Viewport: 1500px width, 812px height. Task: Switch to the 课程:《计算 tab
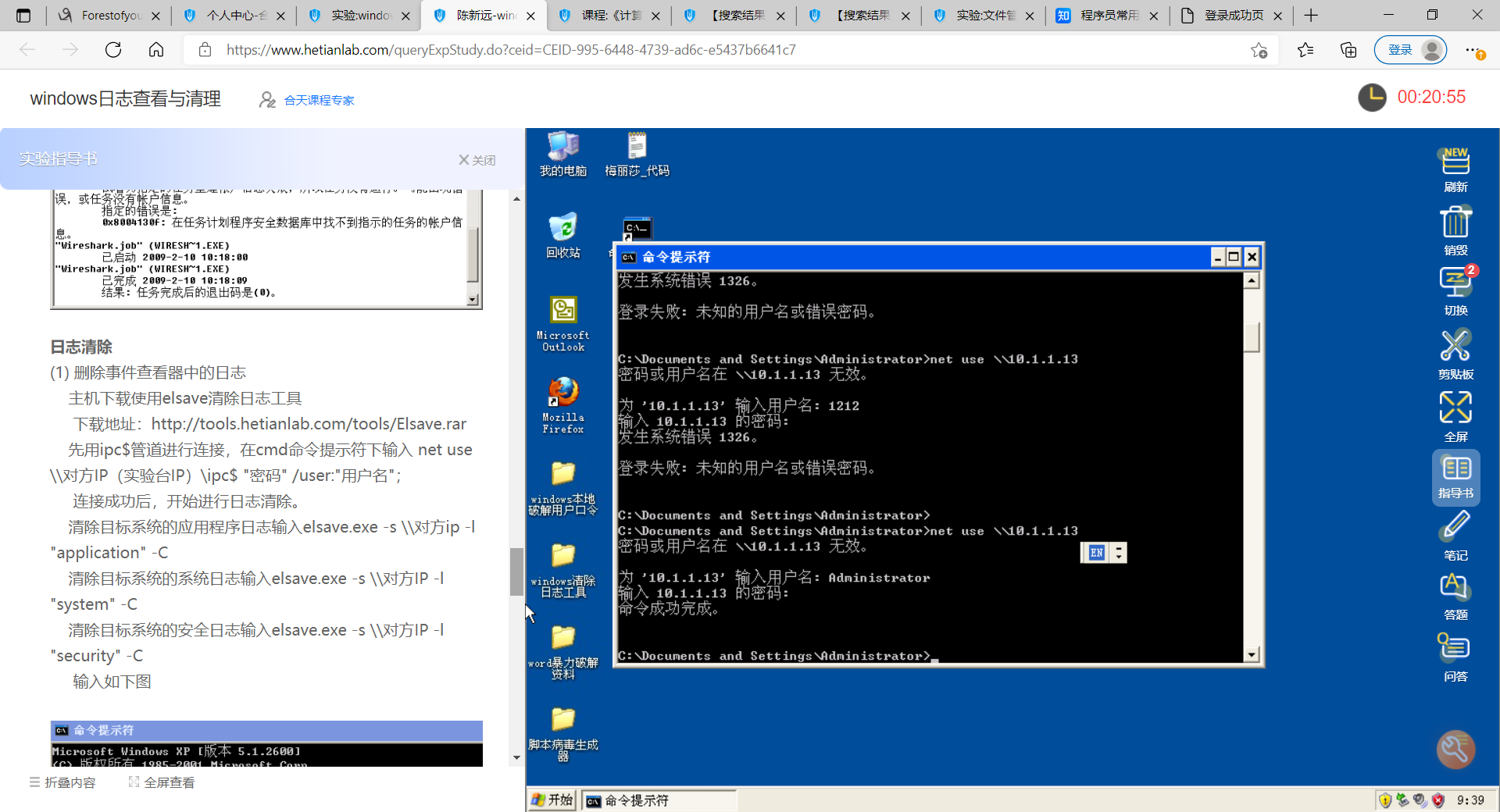(x=609, y=16)
